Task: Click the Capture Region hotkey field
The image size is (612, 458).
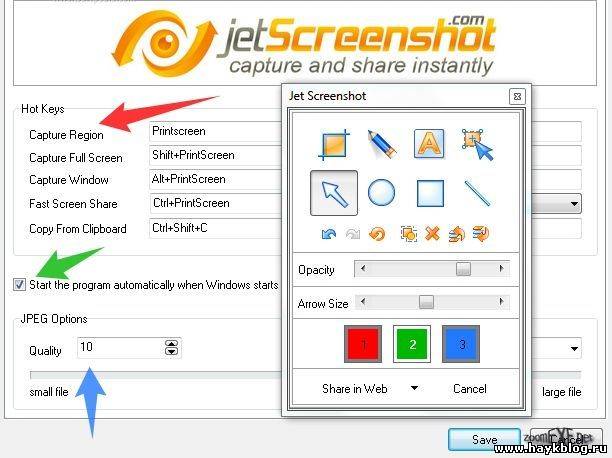Action: tap(215, 132)
